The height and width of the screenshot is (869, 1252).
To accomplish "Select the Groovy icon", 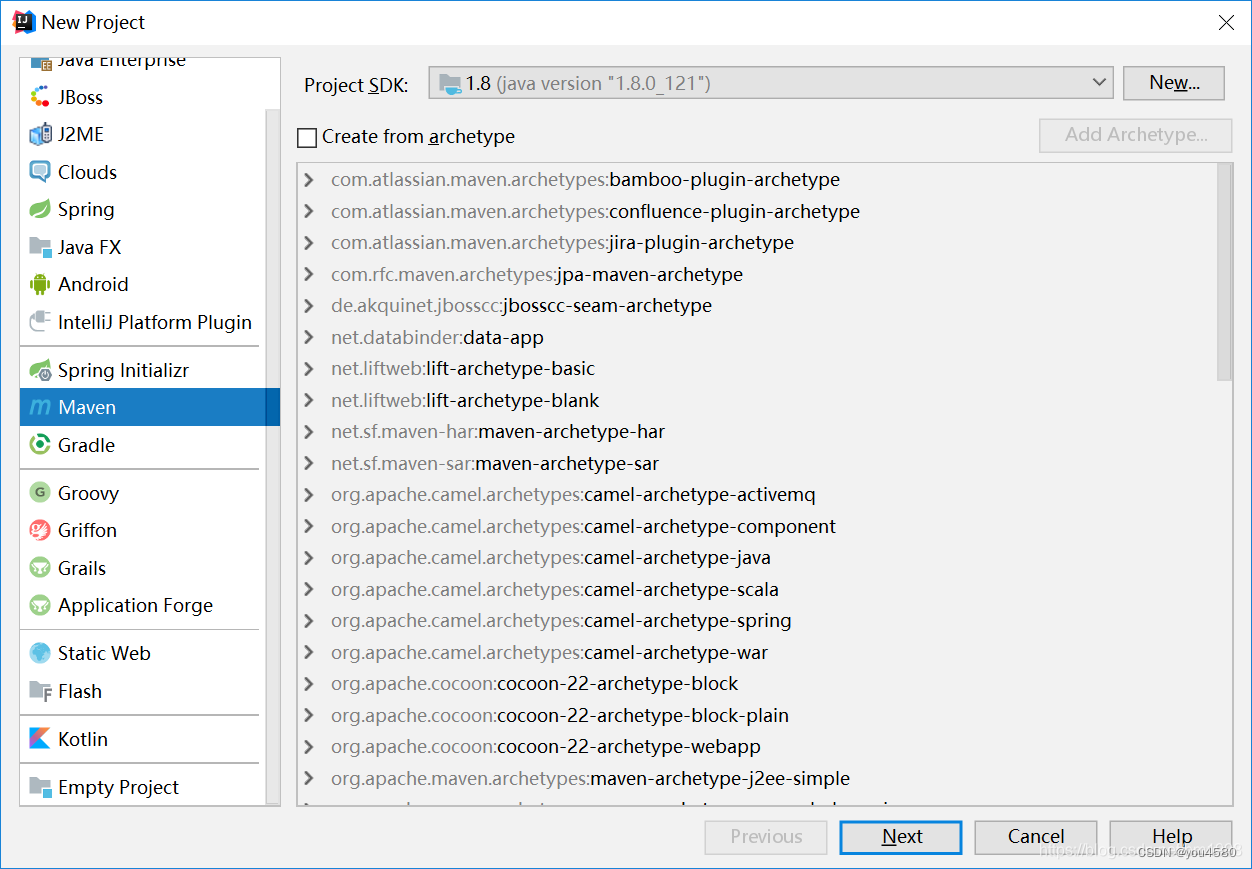I will click(x=40, y=493).
